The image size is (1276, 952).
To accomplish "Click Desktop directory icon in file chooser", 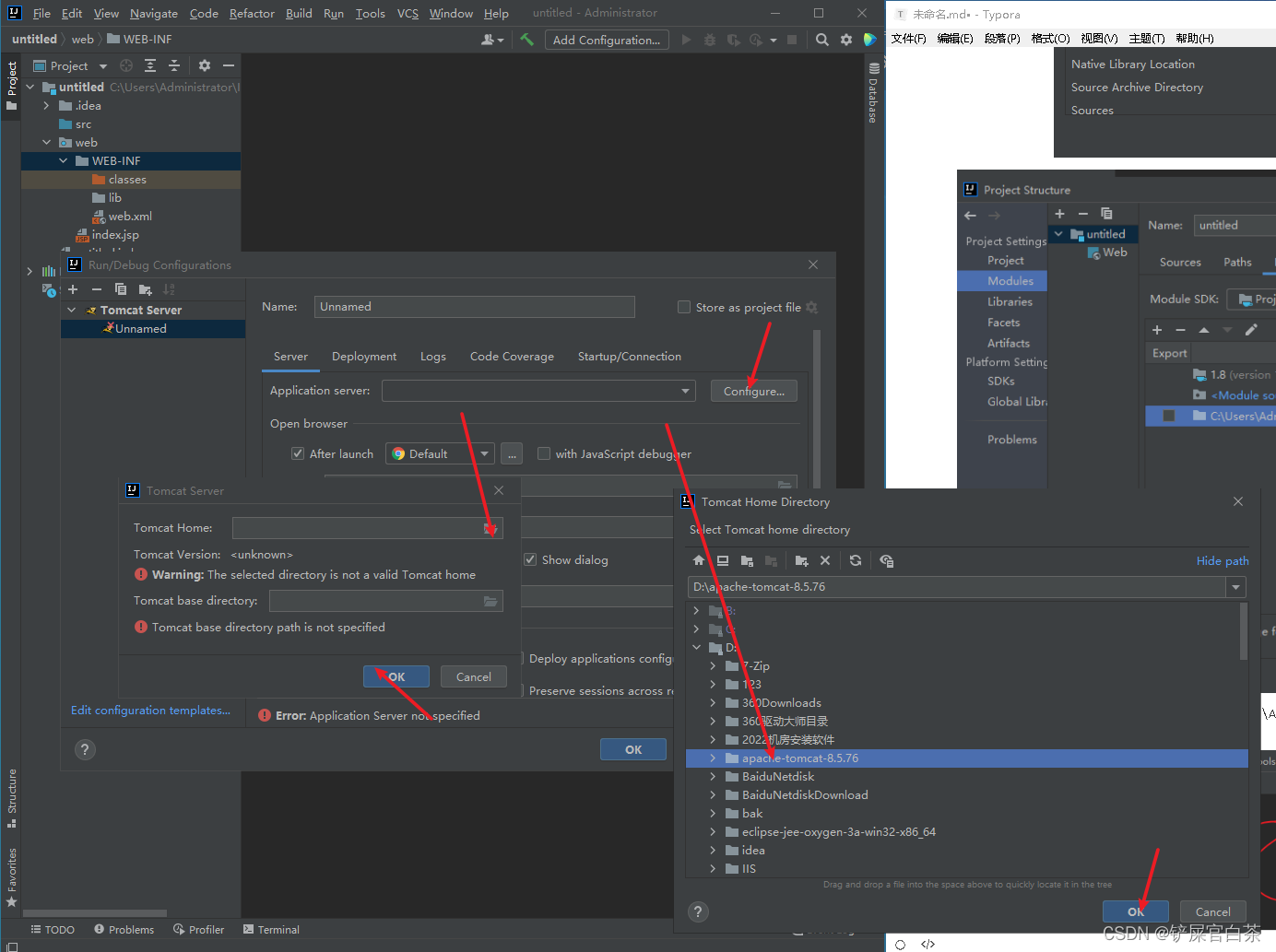I will (723, 560).
